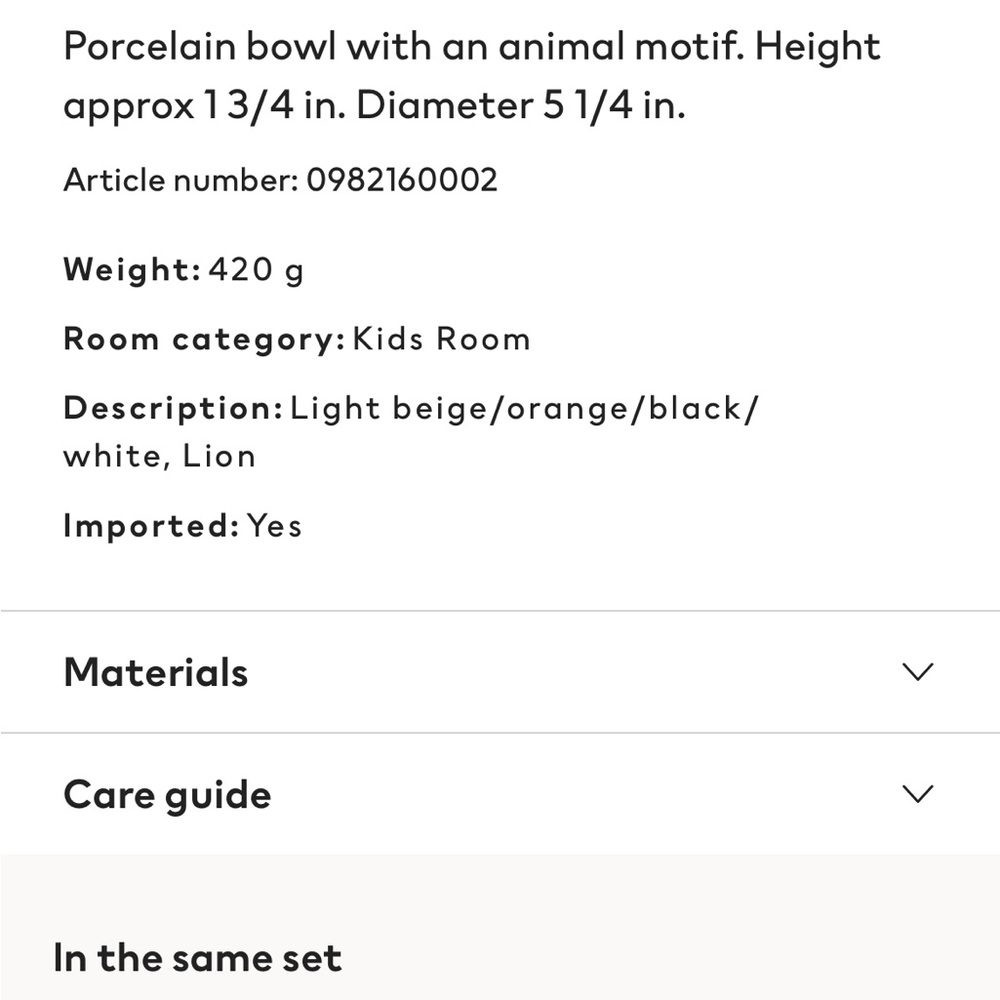Image resolution: width=1000 pixels, height=1000 pixels.
Task: Click the Imported label
Action: 152,526
